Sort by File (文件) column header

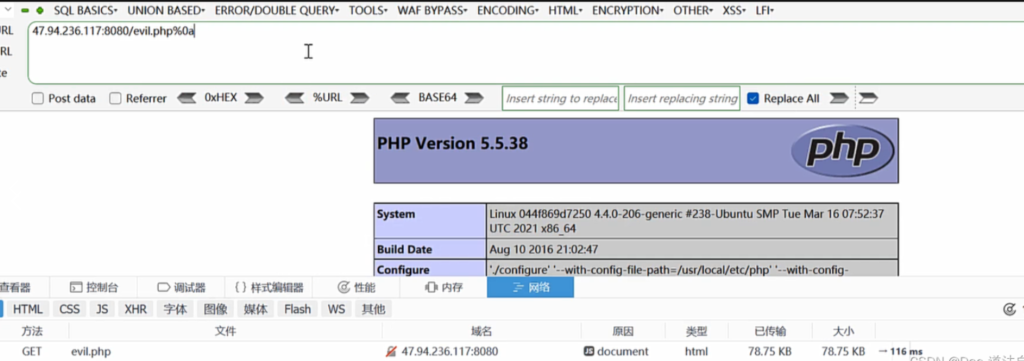225,332
